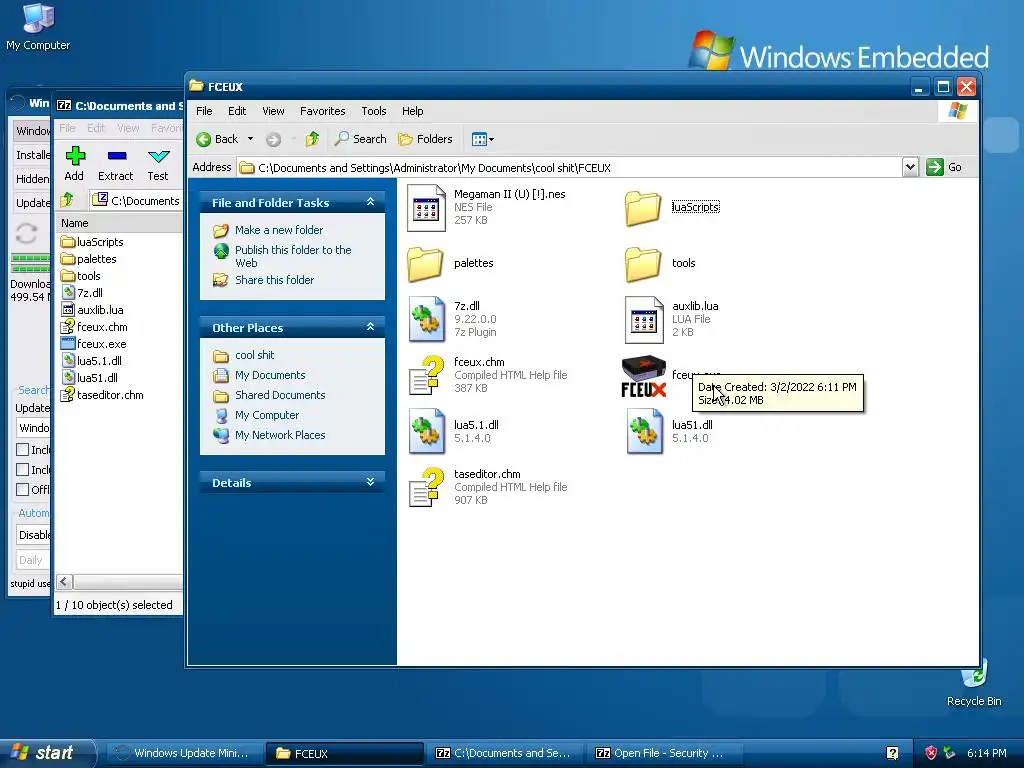The height and width of the screenshot is (768, 1024).
Task: Collapse the File and Folder Tasks panel
Action: click(x=370, y=202)
